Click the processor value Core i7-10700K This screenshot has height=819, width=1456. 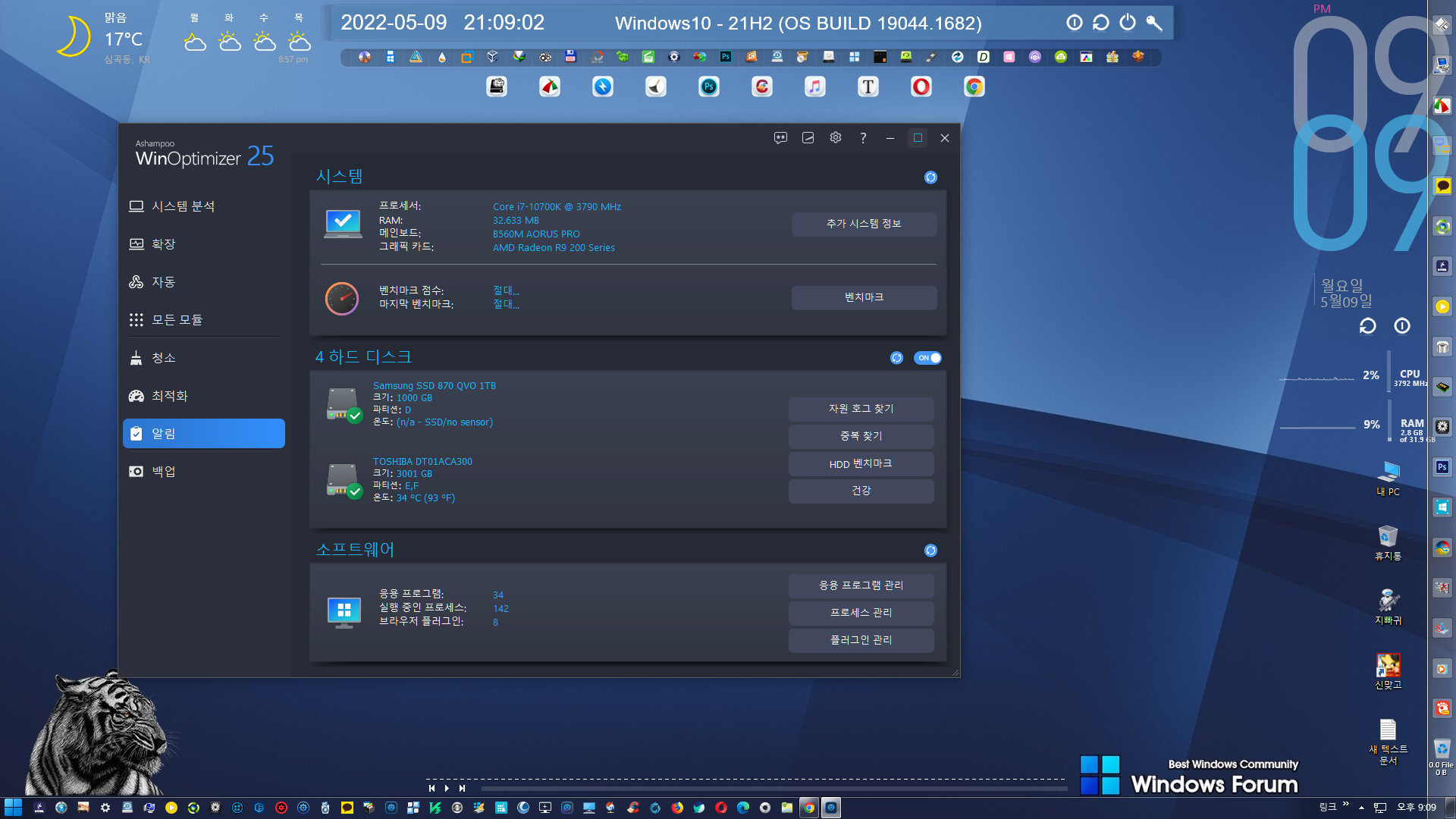[x=557, y=206]
